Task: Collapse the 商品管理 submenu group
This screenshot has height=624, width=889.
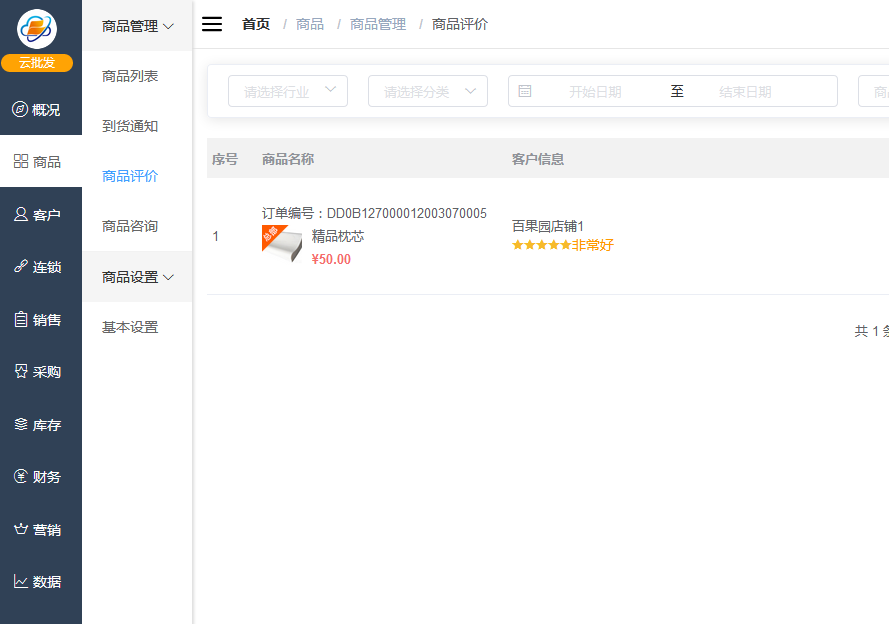Action: 137,26
